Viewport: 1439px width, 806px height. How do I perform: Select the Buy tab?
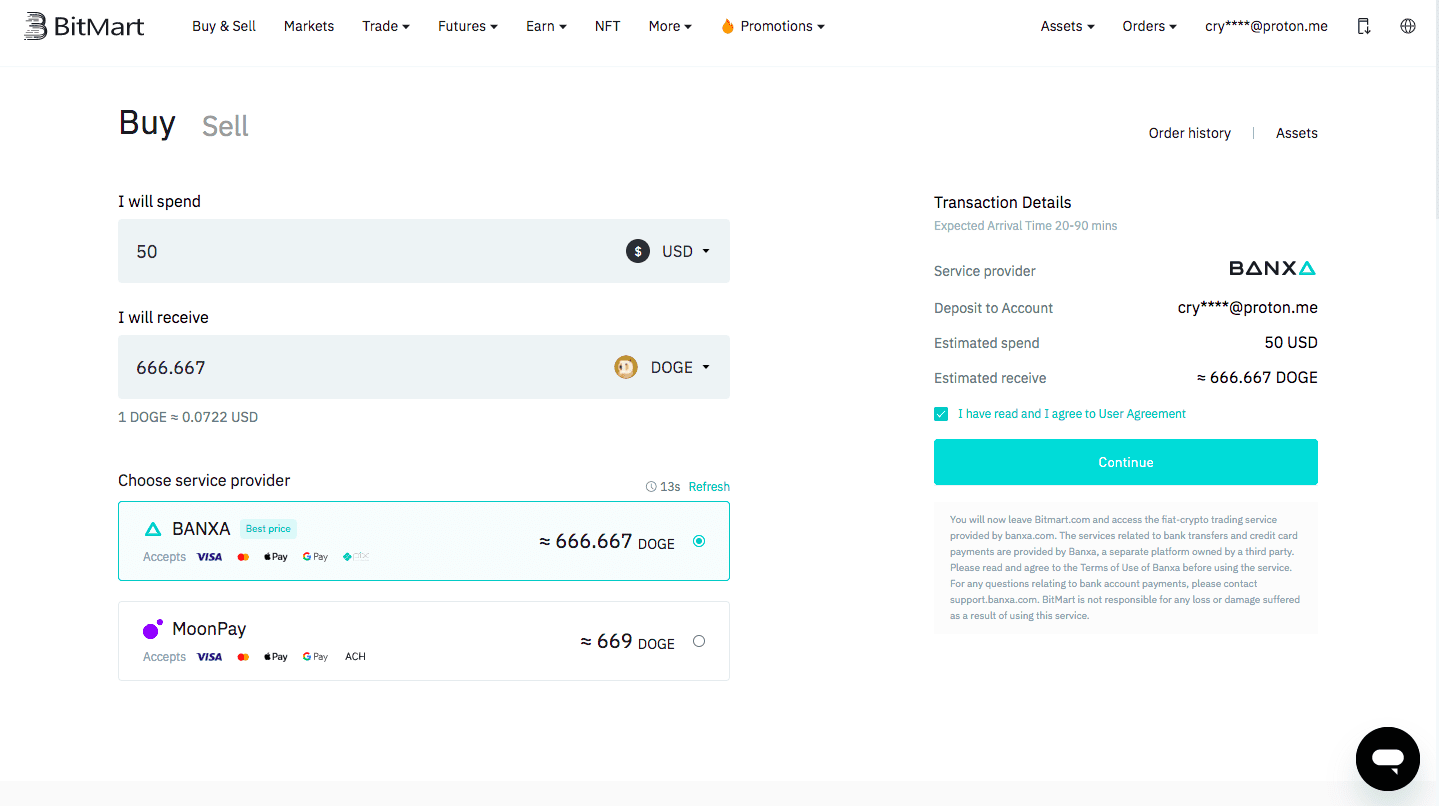(x=147, y=123)
